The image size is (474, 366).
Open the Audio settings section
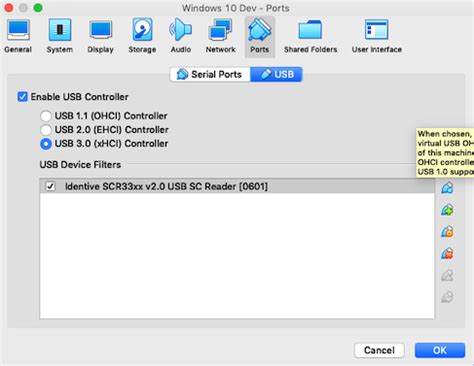click(x=181, y=36)
